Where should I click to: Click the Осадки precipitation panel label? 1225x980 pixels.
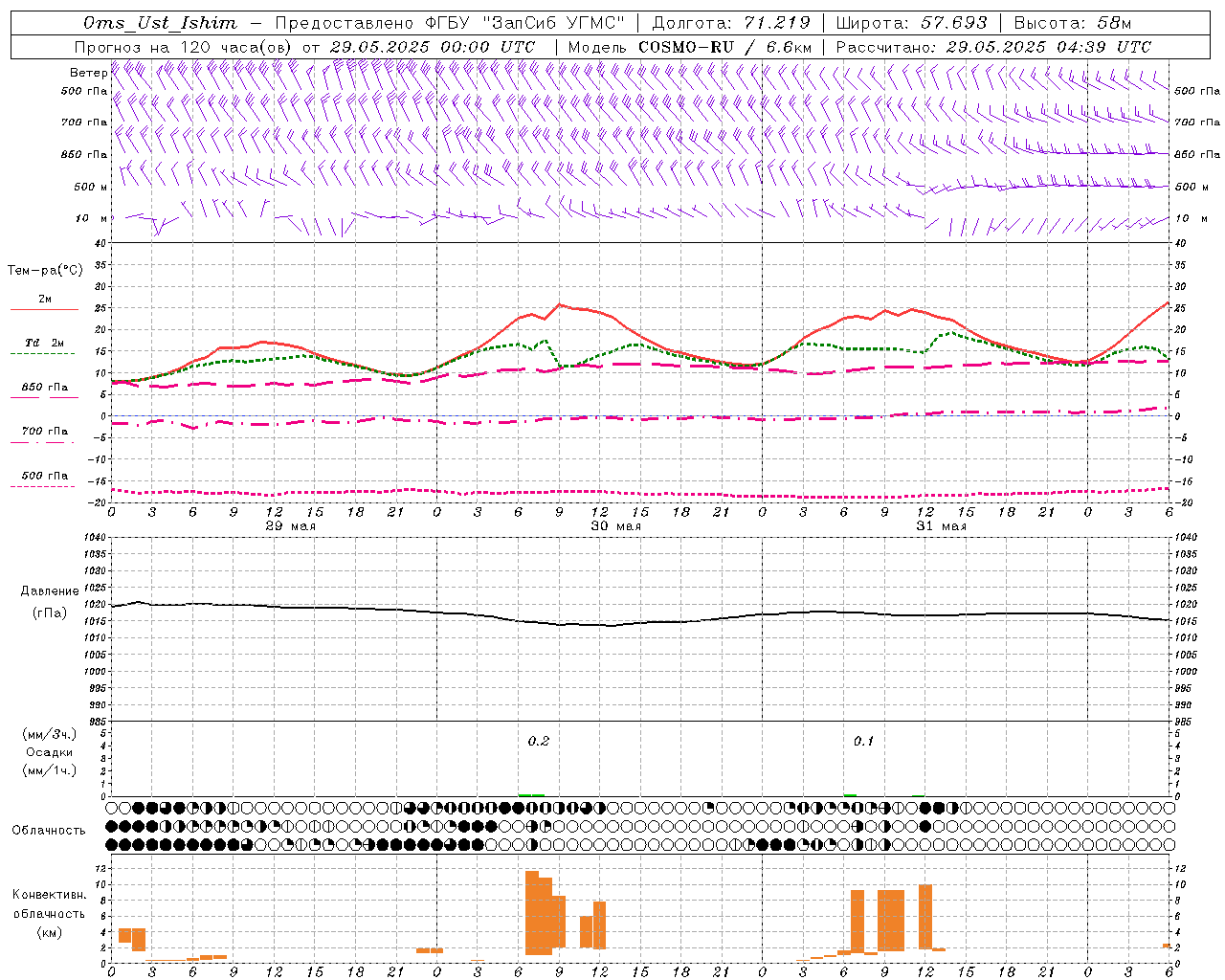tap(49, 752)
